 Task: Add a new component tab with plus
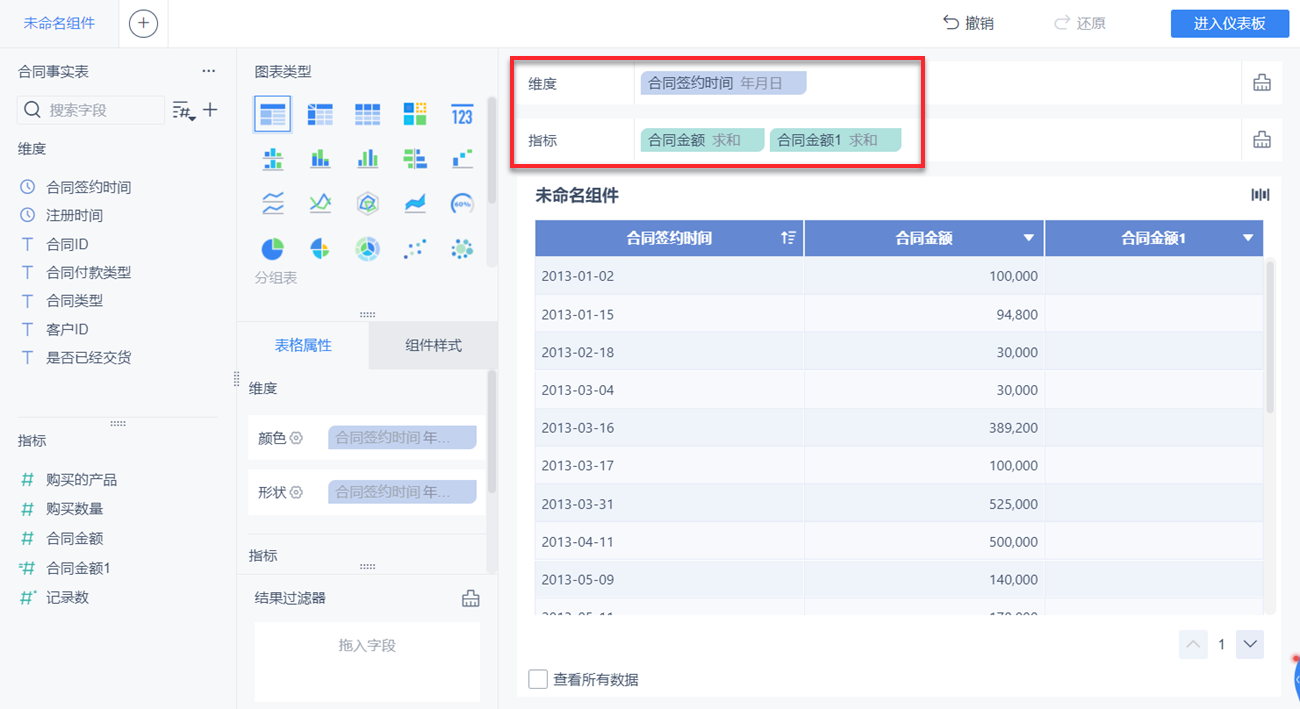[x=143, y=23]
